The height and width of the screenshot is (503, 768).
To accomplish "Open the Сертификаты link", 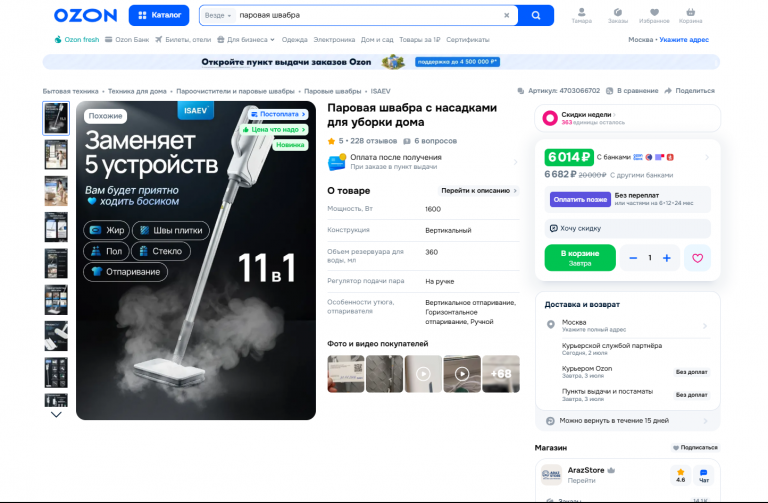I will pyautogui.click(x=468, y=40).
